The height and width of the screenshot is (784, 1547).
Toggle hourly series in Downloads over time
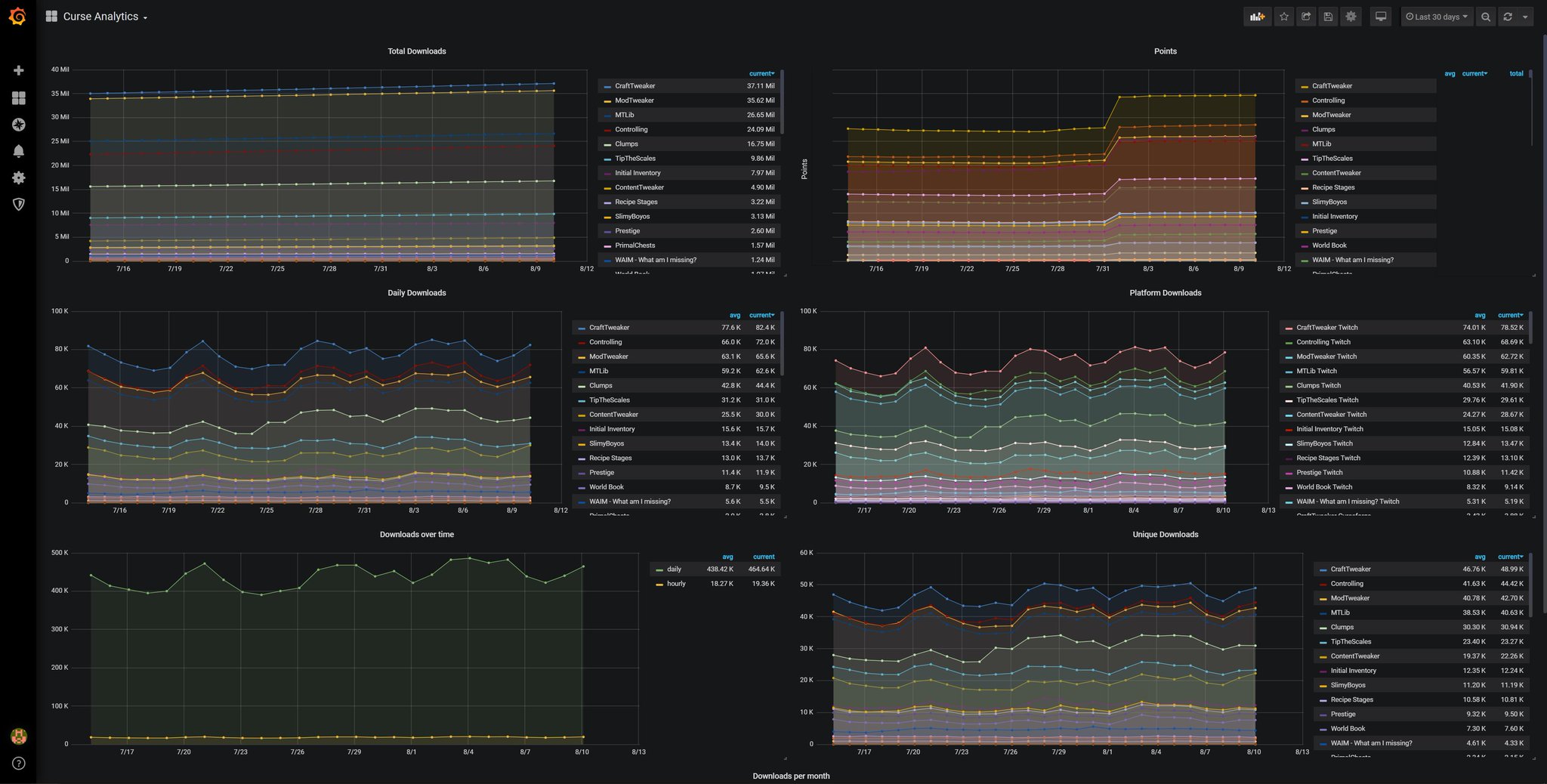(676, 584)
